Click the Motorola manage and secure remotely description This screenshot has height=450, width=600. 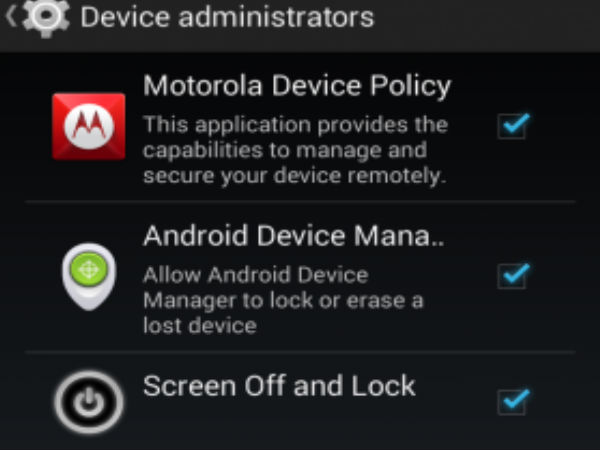(x=295, y=150)
